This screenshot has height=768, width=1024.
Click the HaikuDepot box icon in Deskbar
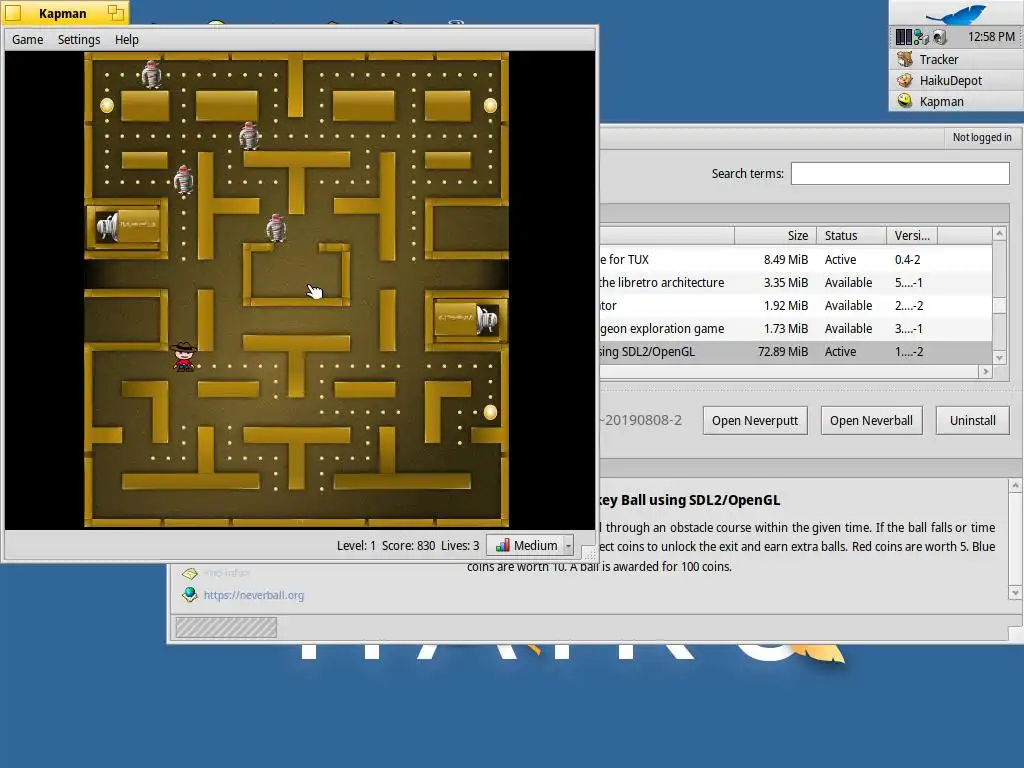(x=904, y=80)
